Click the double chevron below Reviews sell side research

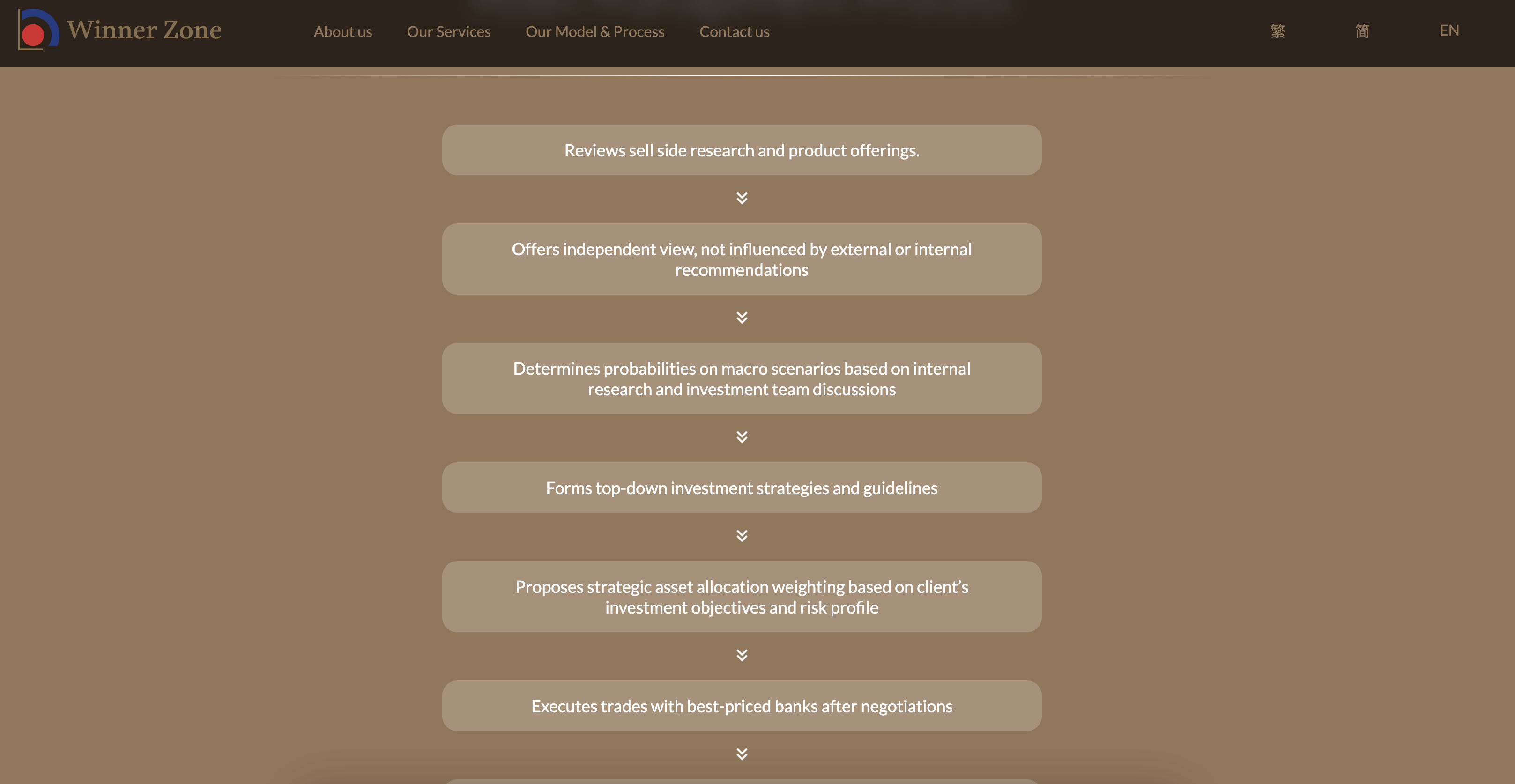point(742,198)
